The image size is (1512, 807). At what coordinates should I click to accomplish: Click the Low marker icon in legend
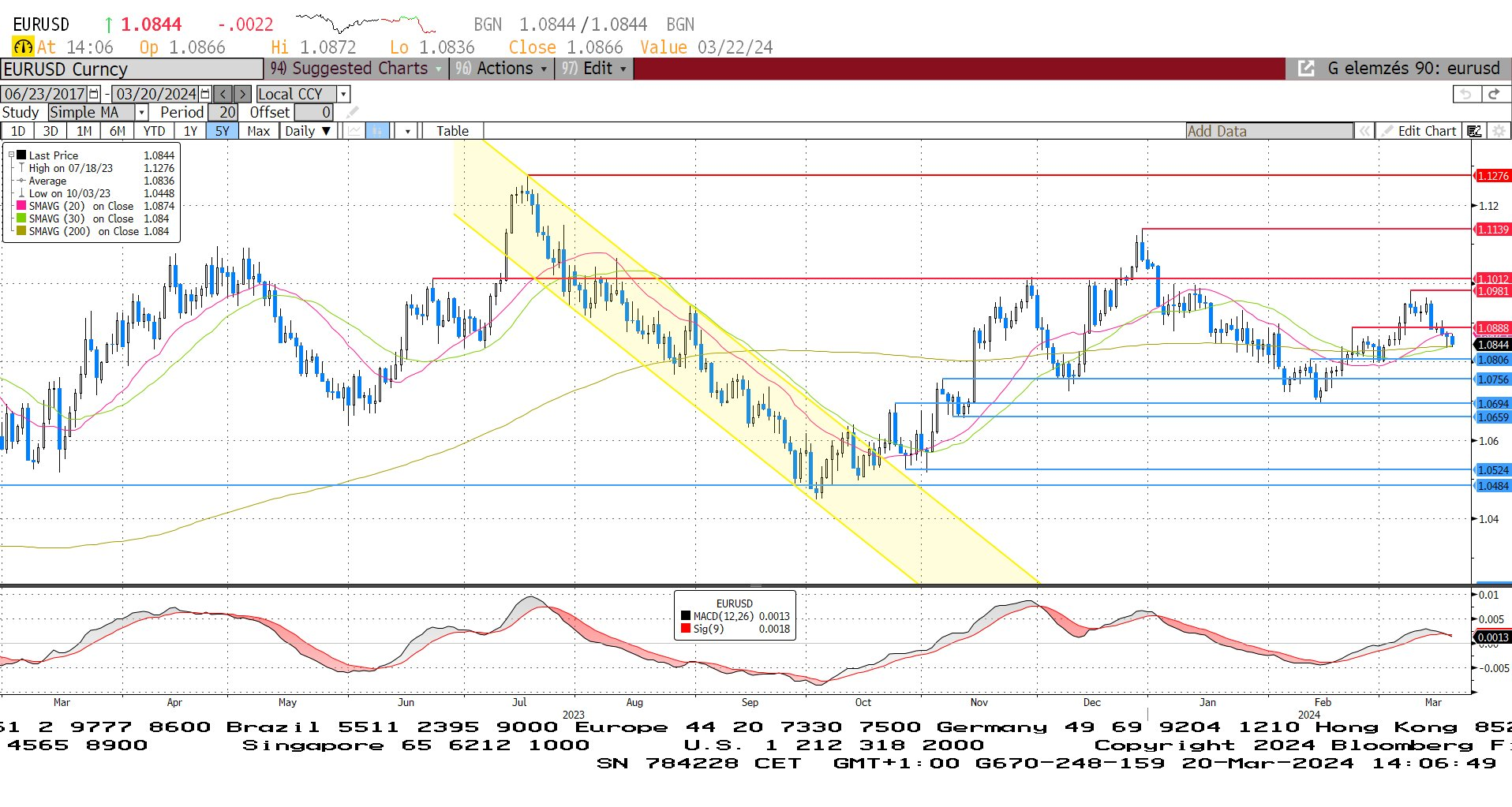22,193
